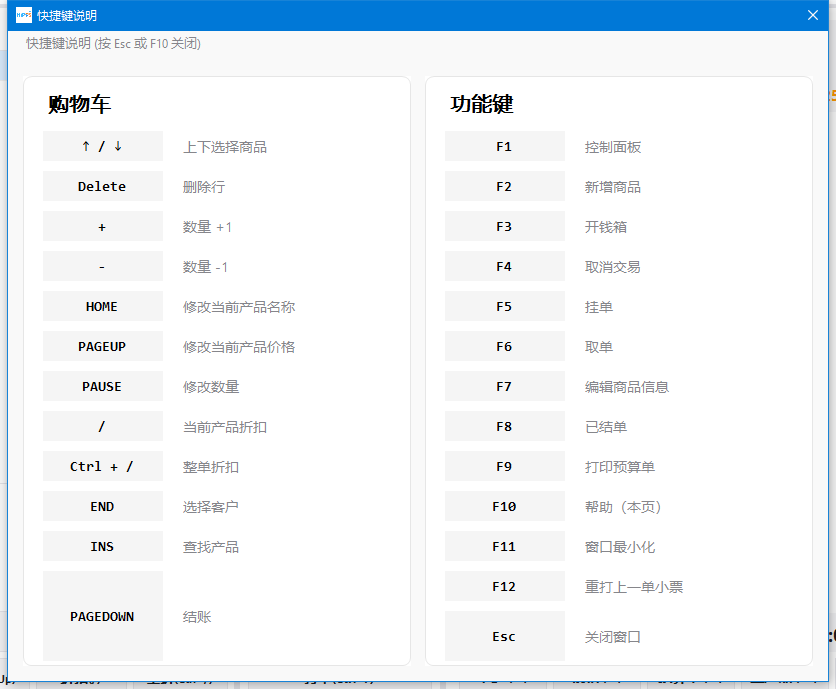Click the 挂单 description
The height and width of the screenshot is (689, 836).
click(599, 307)
